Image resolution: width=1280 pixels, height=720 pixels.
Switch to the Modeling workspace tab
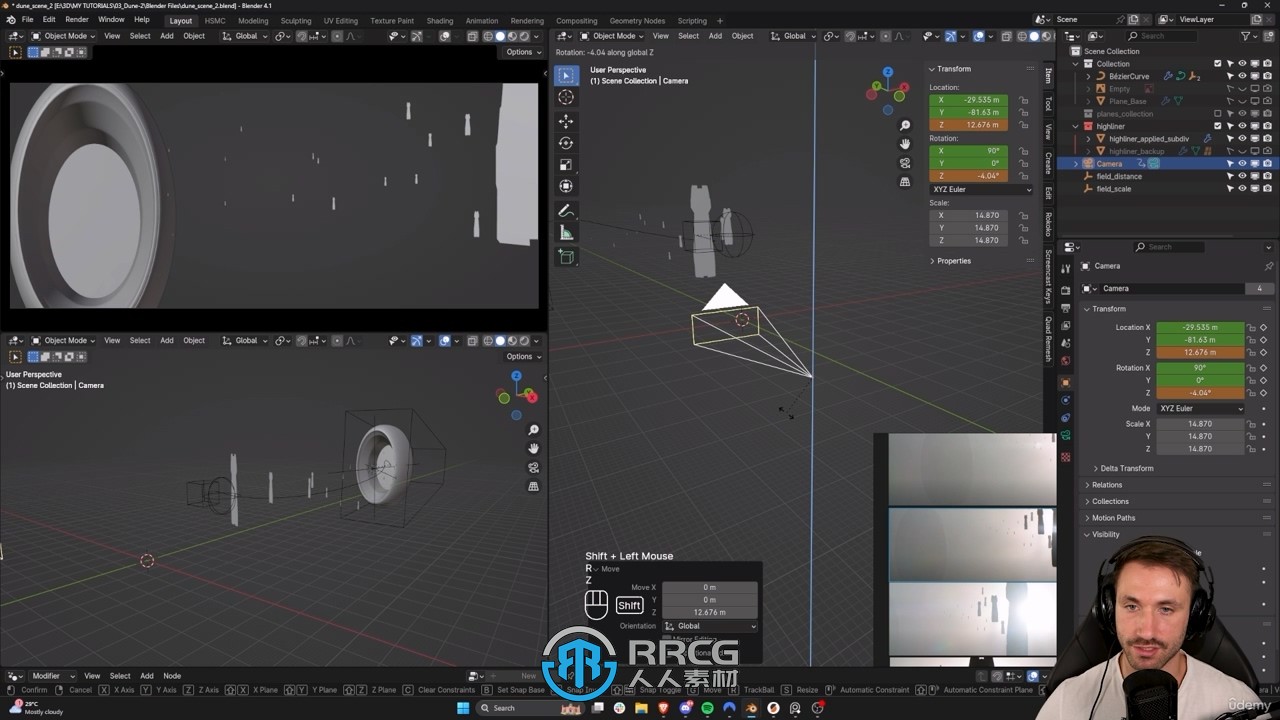[253, 20]
